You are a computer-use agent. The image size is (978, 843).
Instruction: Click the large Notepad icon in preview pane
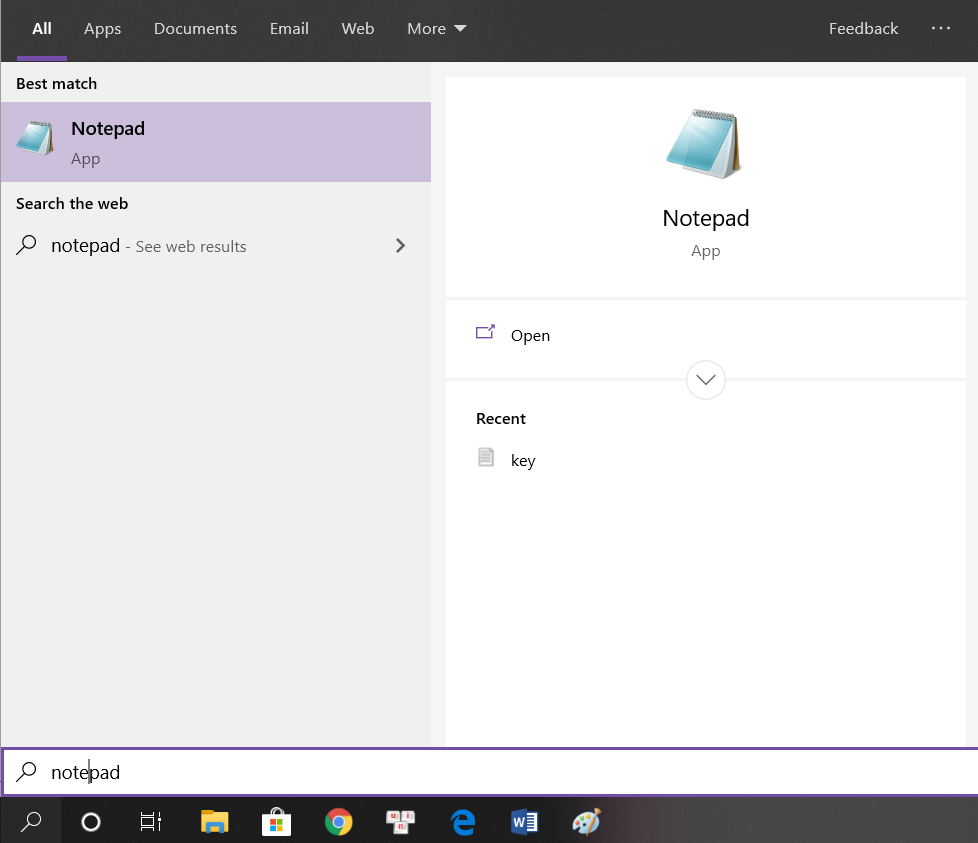point(704,144)
